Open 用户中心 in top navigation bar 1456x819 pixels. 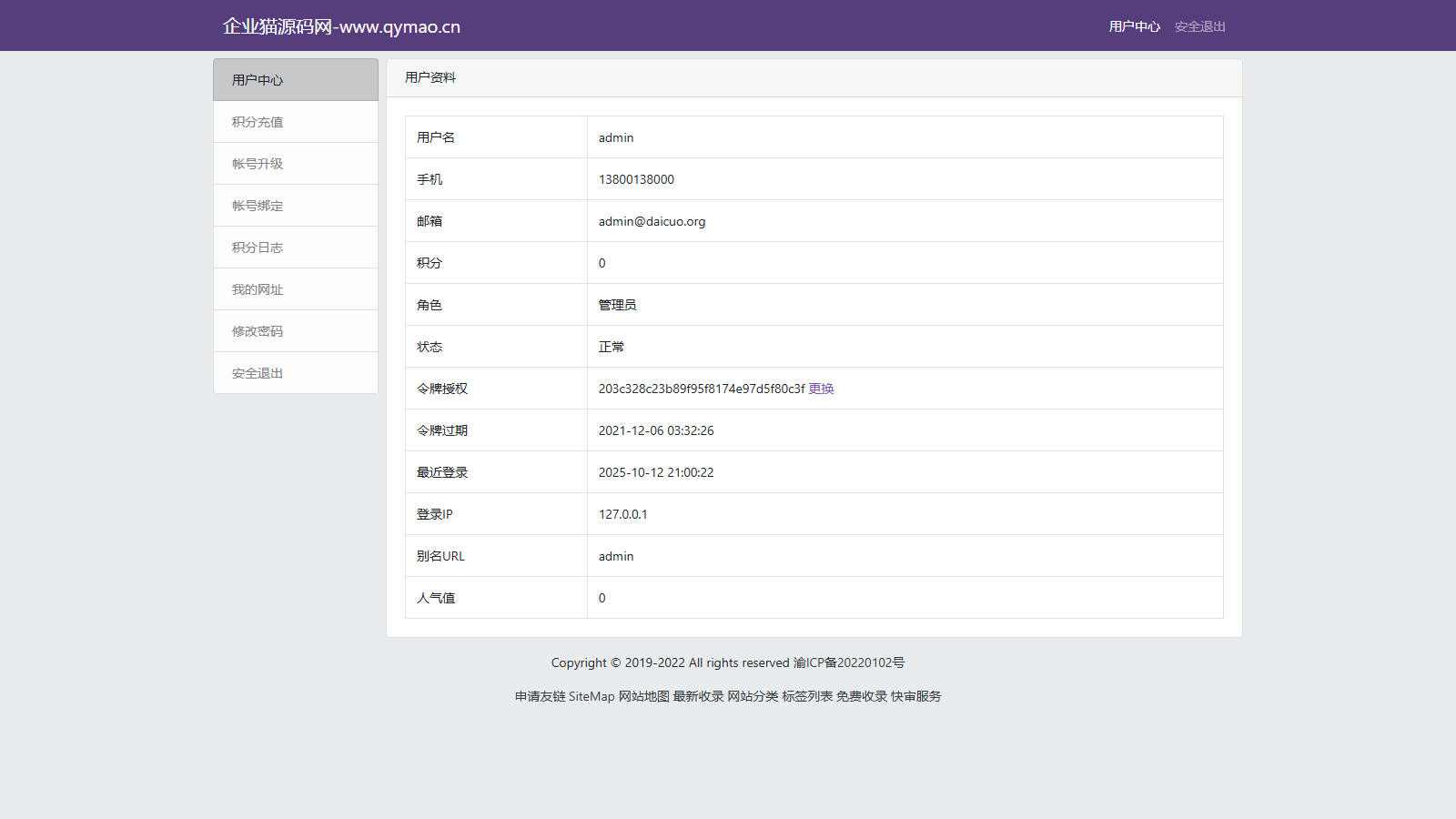(1134, 26)
